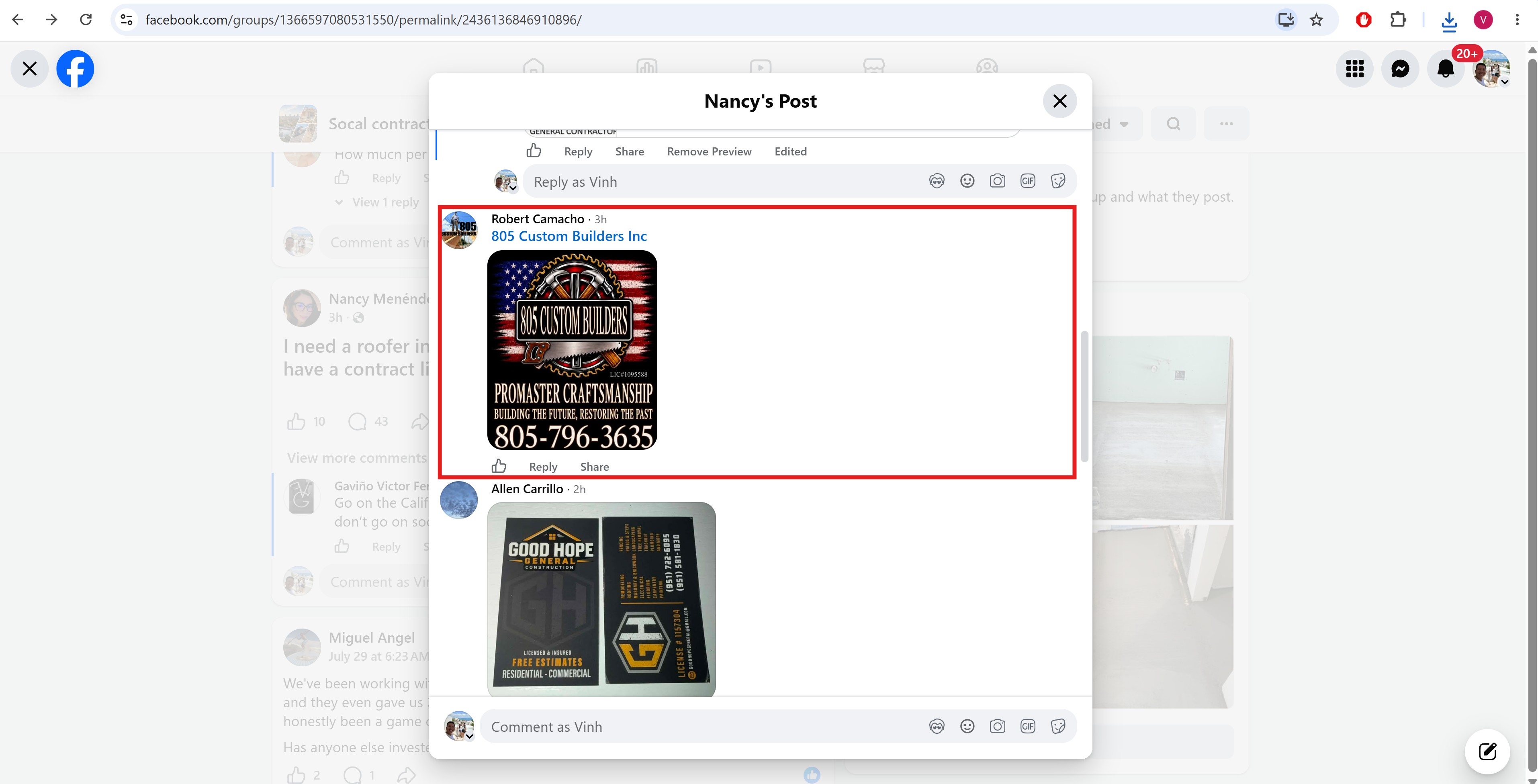
Task: Click Allen Carrillo's profile picture
Action: [458, 500]
